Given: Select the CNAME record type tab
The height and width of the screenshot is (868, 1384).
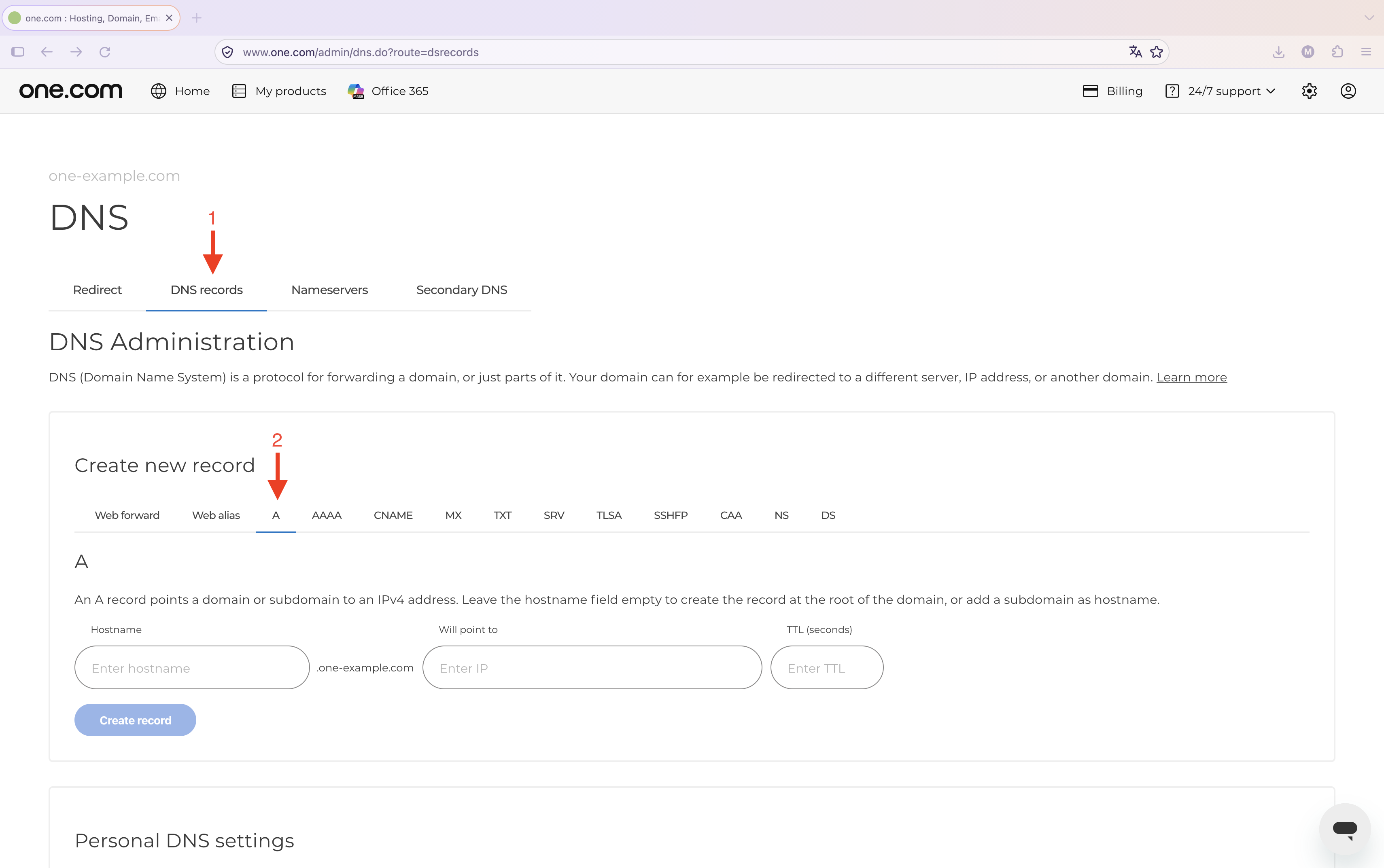Looking at the screenshot, I should (x=393, y=516).
